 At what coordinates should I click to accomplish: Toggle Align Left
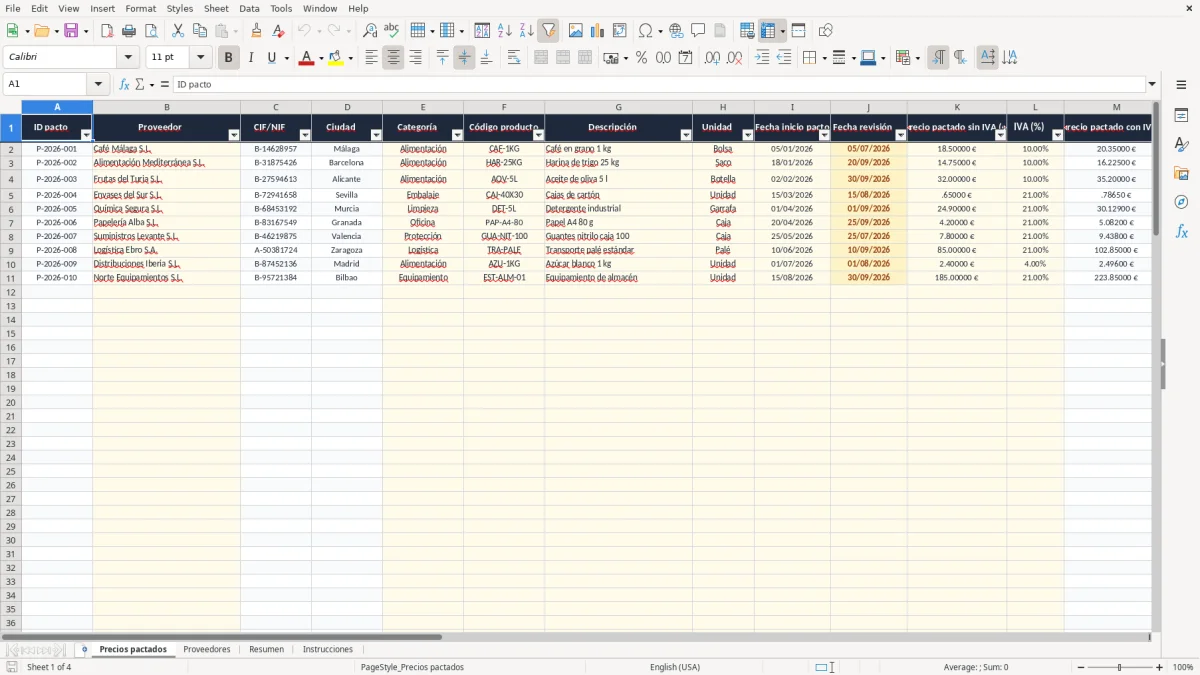[371, 58]
